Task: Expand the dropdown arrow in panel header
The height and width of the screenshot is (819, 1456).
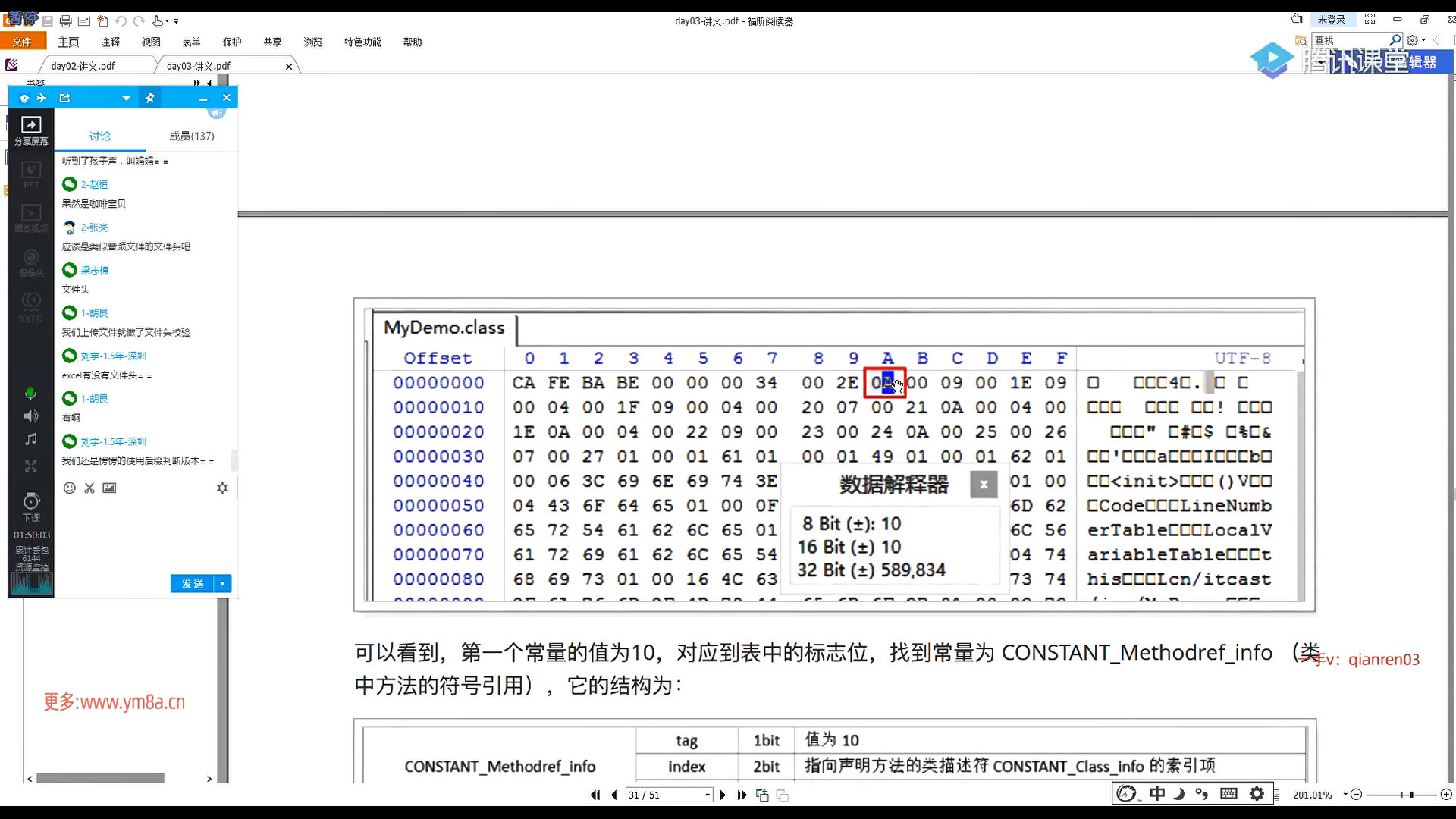Action: pos(126,99)
